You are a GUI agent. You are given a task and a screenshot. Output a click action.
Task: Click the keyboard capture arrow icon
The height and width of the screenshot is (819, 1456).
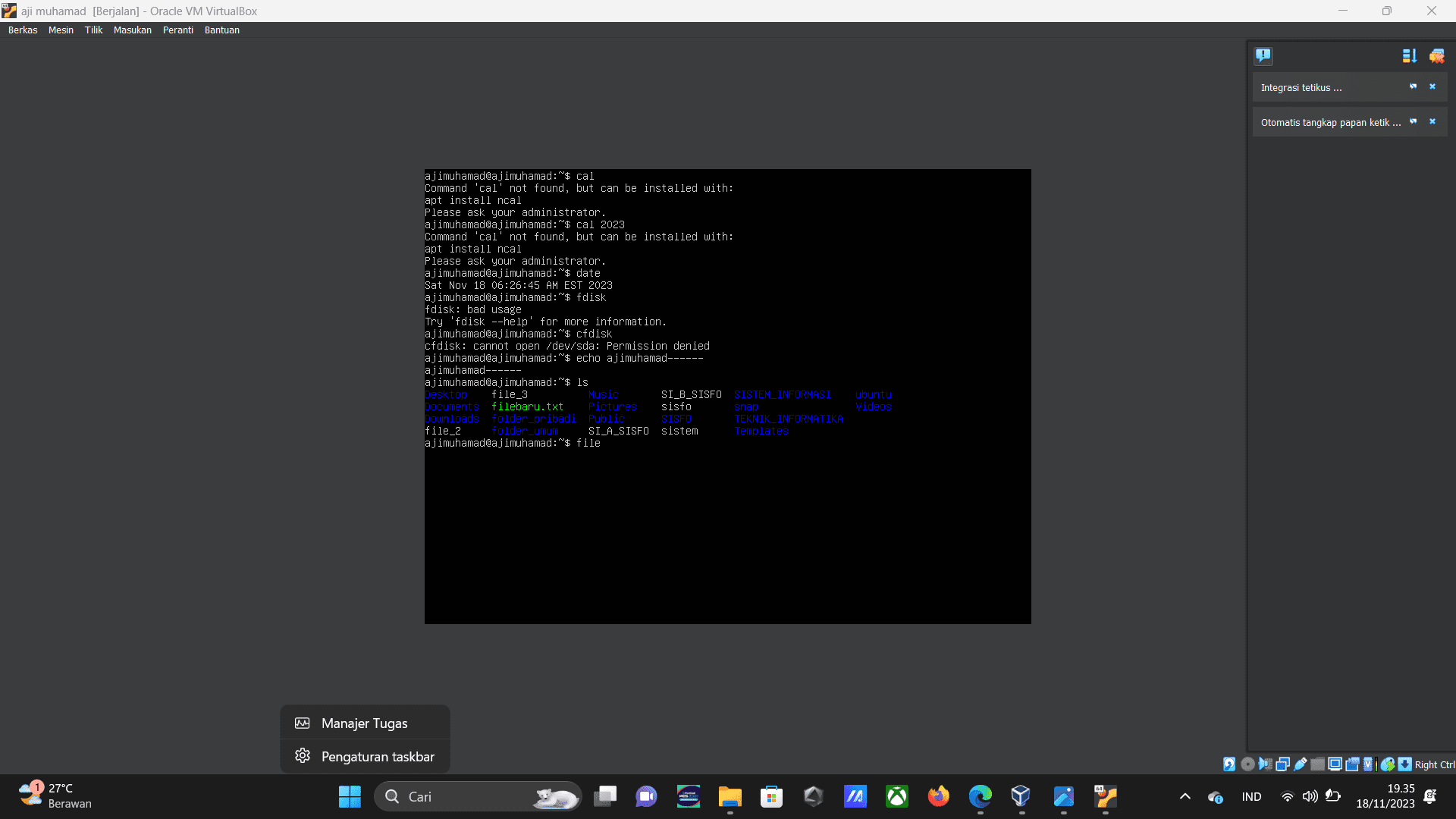1404,764
